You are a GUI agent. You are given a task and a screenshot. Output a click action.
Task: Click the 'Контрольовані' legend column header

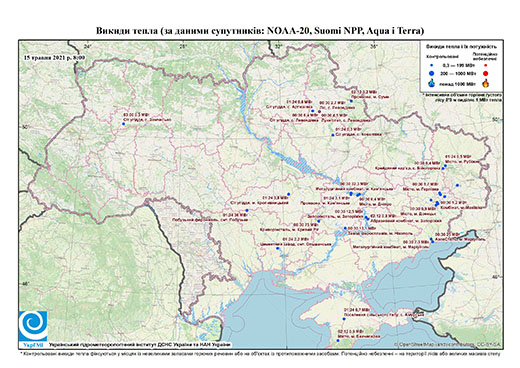(442, 56)
